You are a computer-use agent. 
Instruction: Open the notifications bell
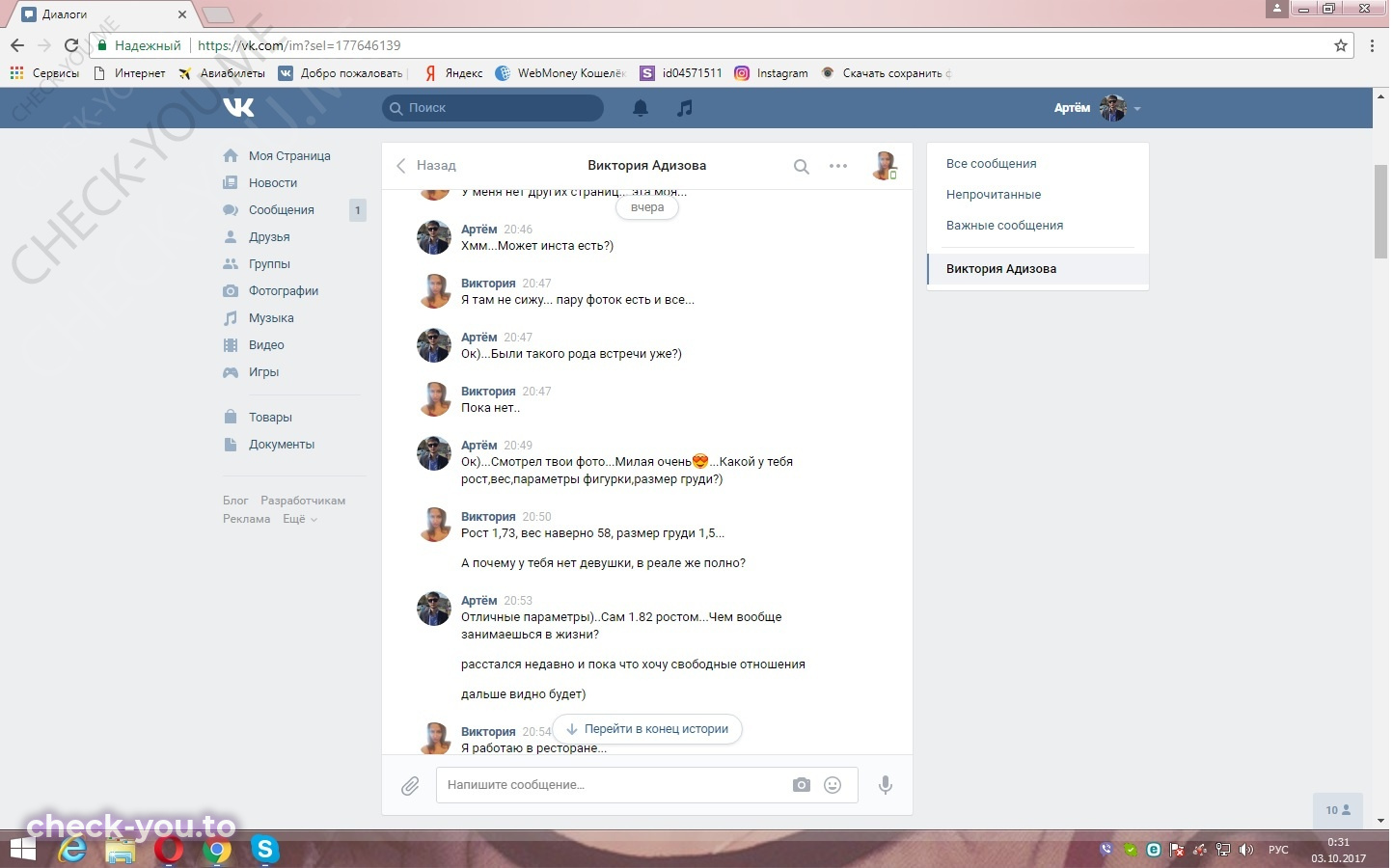(641, 108)
